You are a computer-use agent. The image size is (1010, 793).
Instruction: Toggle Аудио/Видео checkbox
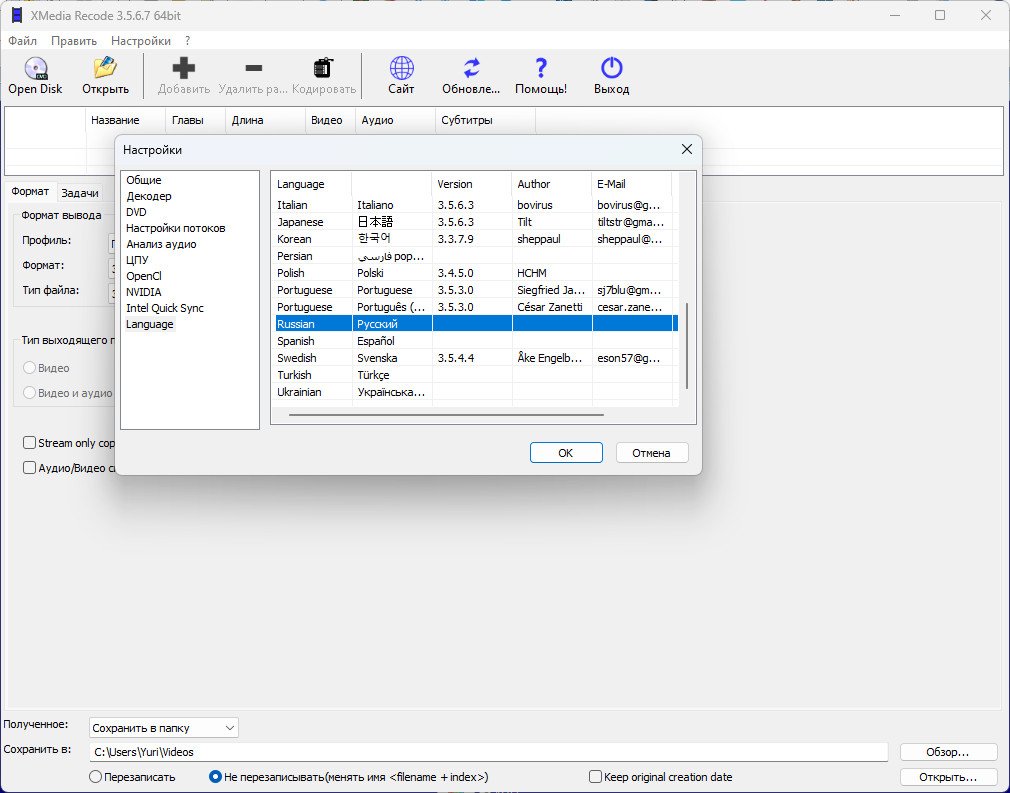29,468
